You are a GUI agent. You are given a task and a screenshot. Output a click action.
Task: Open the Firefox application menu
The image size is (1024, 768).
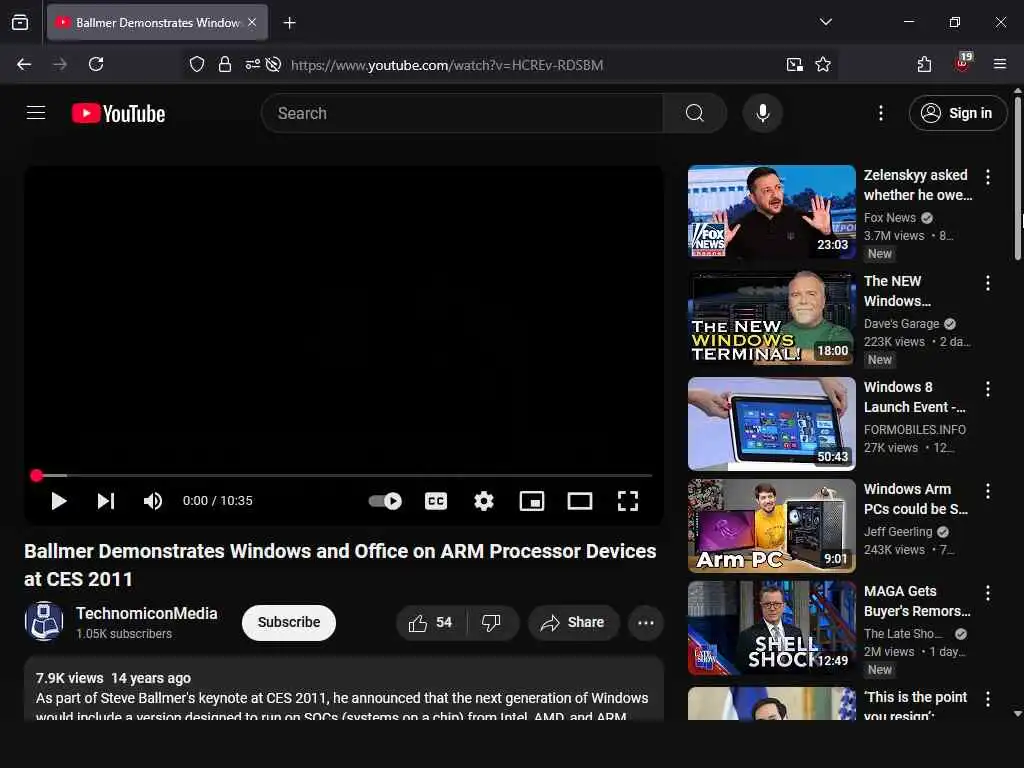pyautogui.click(x=999, y=64)
